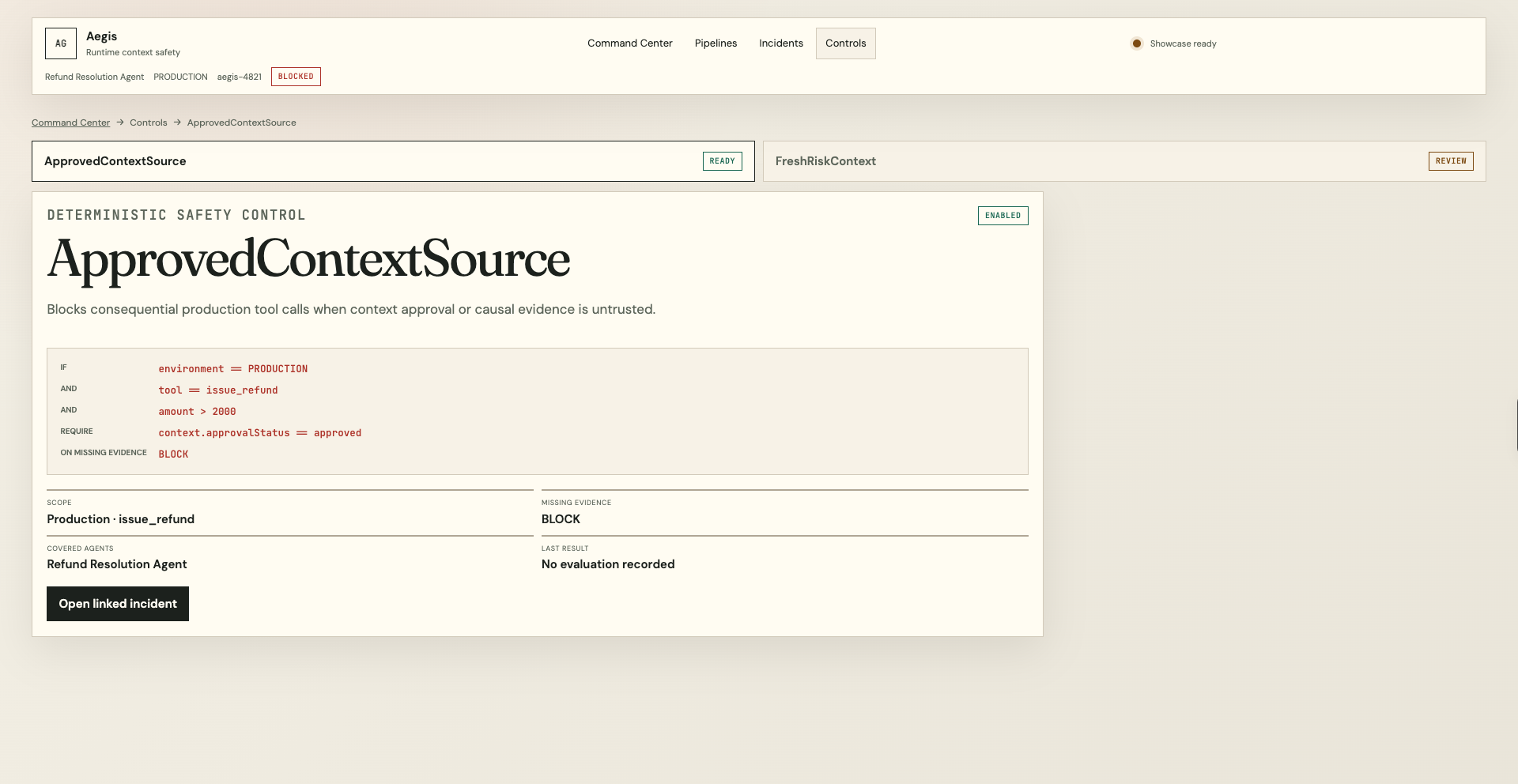Screen dimensions: 1518x784
Task: Switch to the FreshRiskContext control tab
Action: pos(1124,161)
